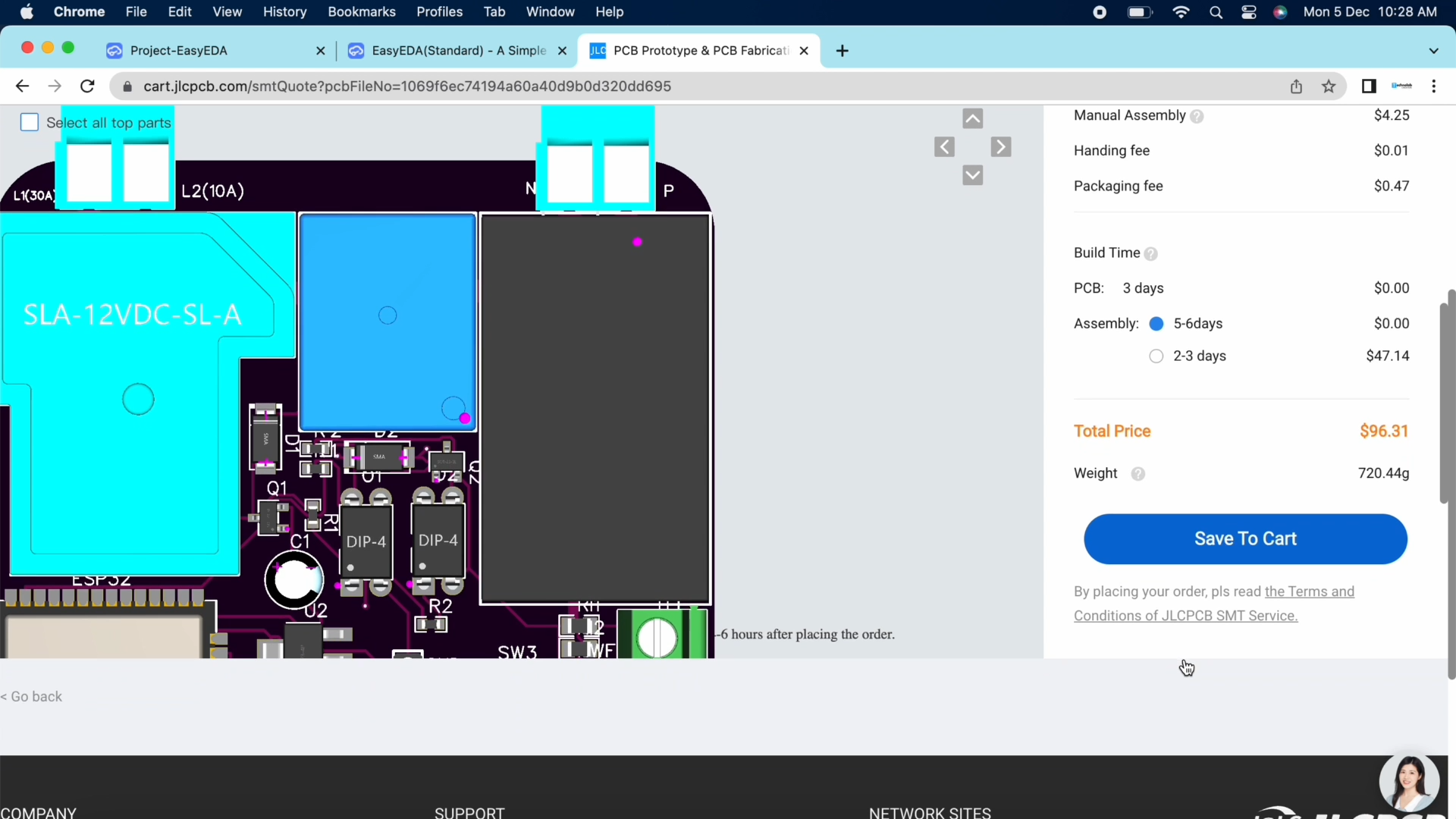Click the address bar URL
Viewport: 1456px width, 819px height.
(407, 86)
